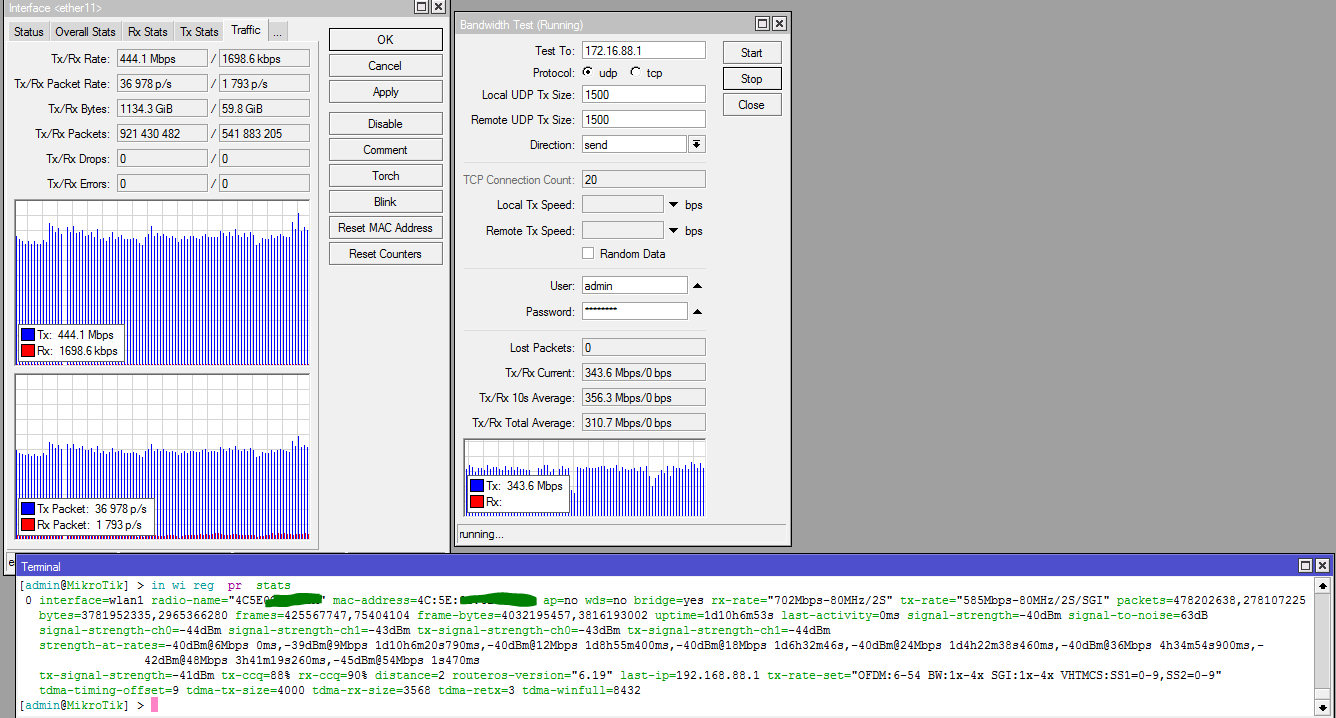Click the Comment button

tap(385, 149)
